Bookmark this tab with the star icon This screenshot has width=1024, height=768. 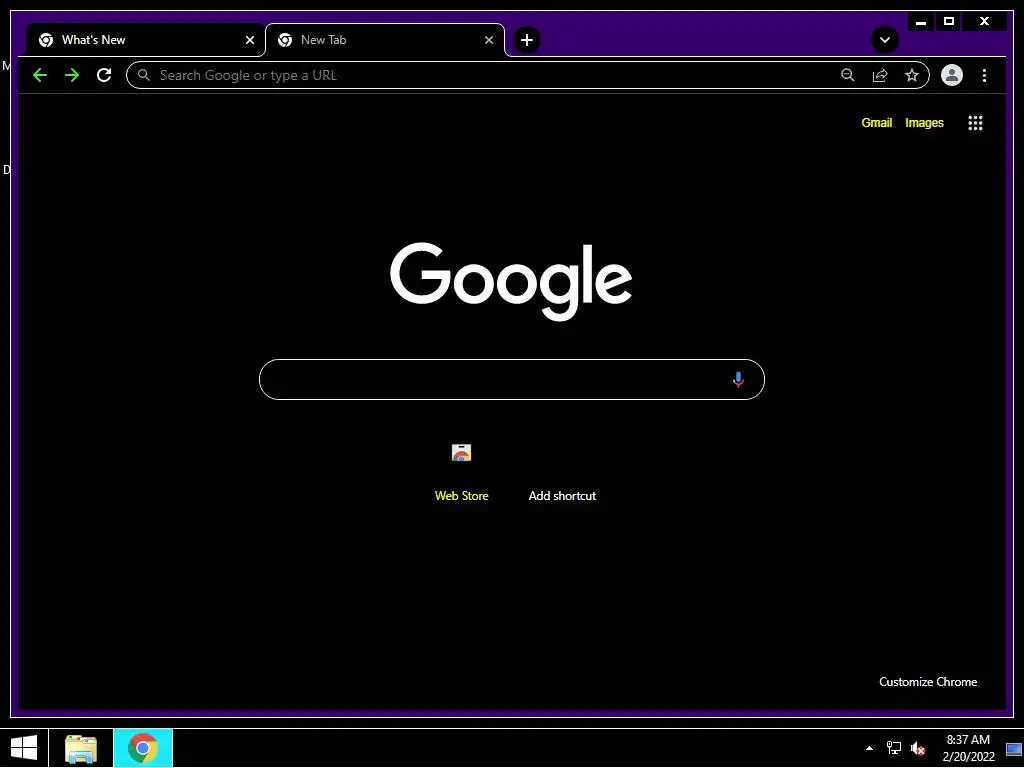(x=912, y=75)
